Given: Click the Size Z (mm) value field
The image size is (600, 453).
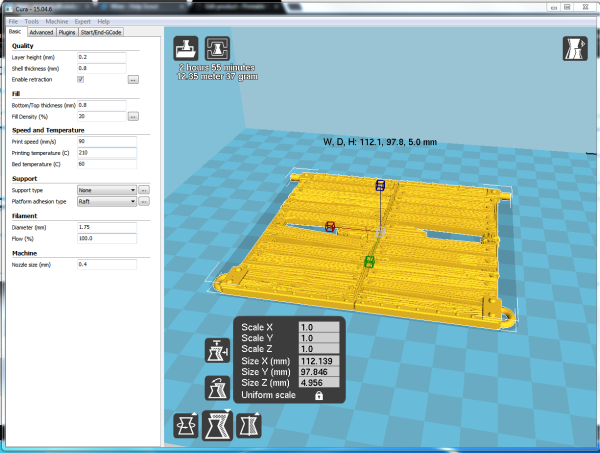Looking at the screenshot, I should [319, 382].
